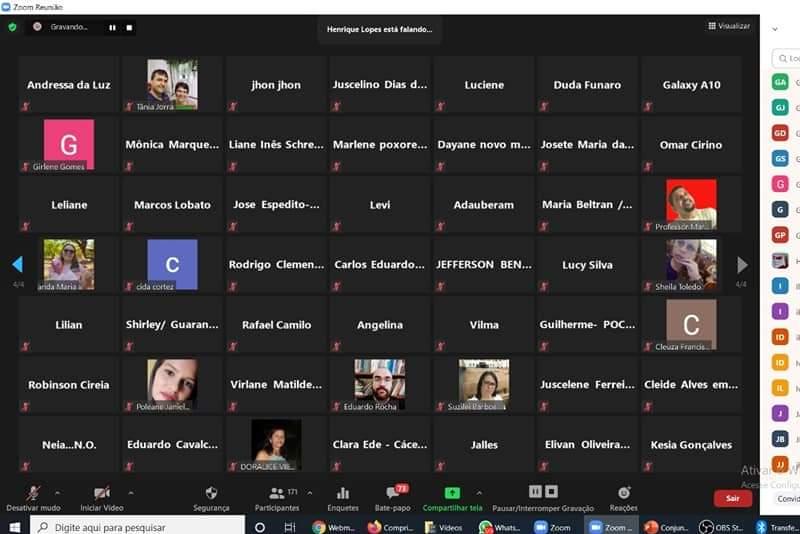Select Eduardo Rocha's video thumbnail
The width and height of the screenshot is (800, 534).
[x=380, y=384]
